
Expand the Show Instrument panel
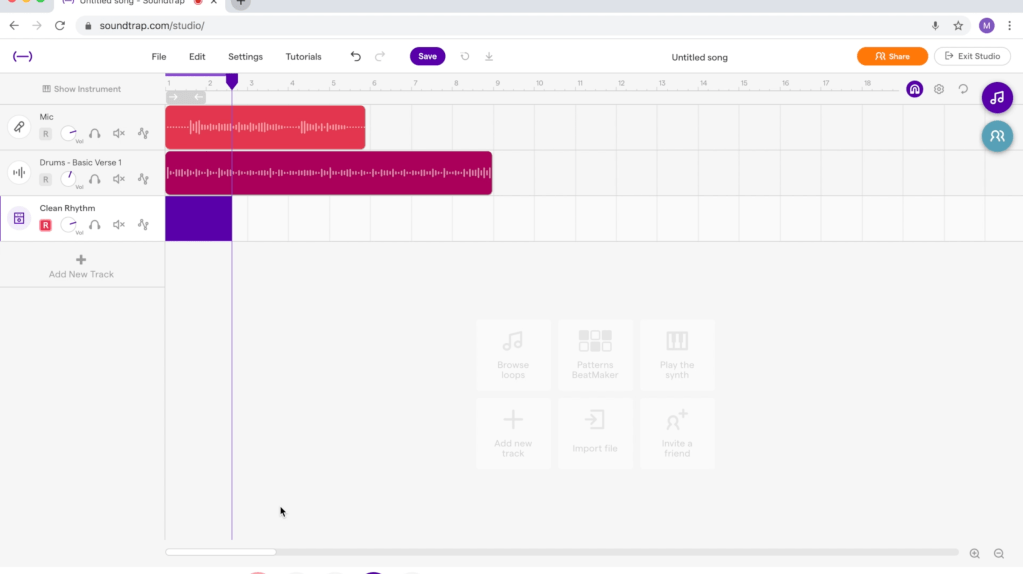click(82, 89)
